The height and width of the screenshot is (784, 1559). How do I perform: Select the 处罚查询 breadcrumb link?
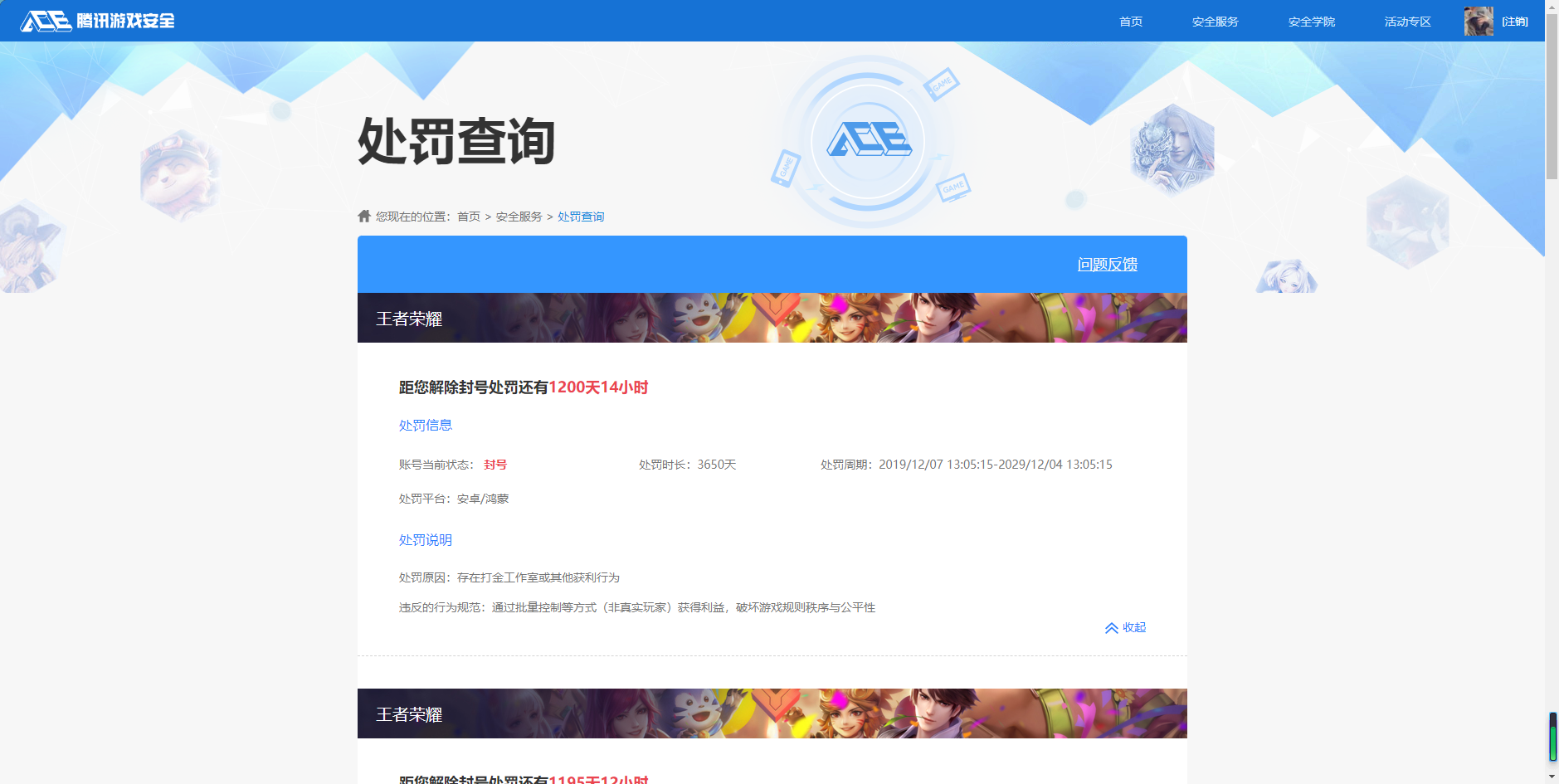(581, 217)
